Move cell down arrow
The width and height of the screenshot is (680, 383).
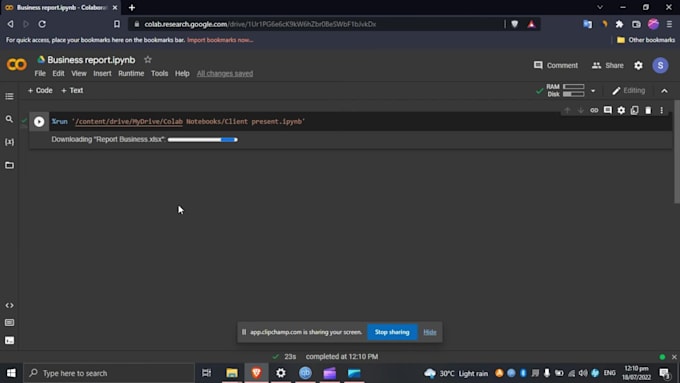[580, 110]
